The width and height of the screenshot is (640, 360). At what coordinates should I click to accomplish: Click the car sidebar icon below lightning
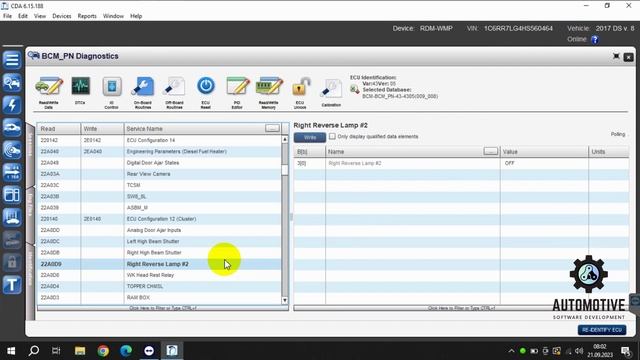(x=12, y=127)
